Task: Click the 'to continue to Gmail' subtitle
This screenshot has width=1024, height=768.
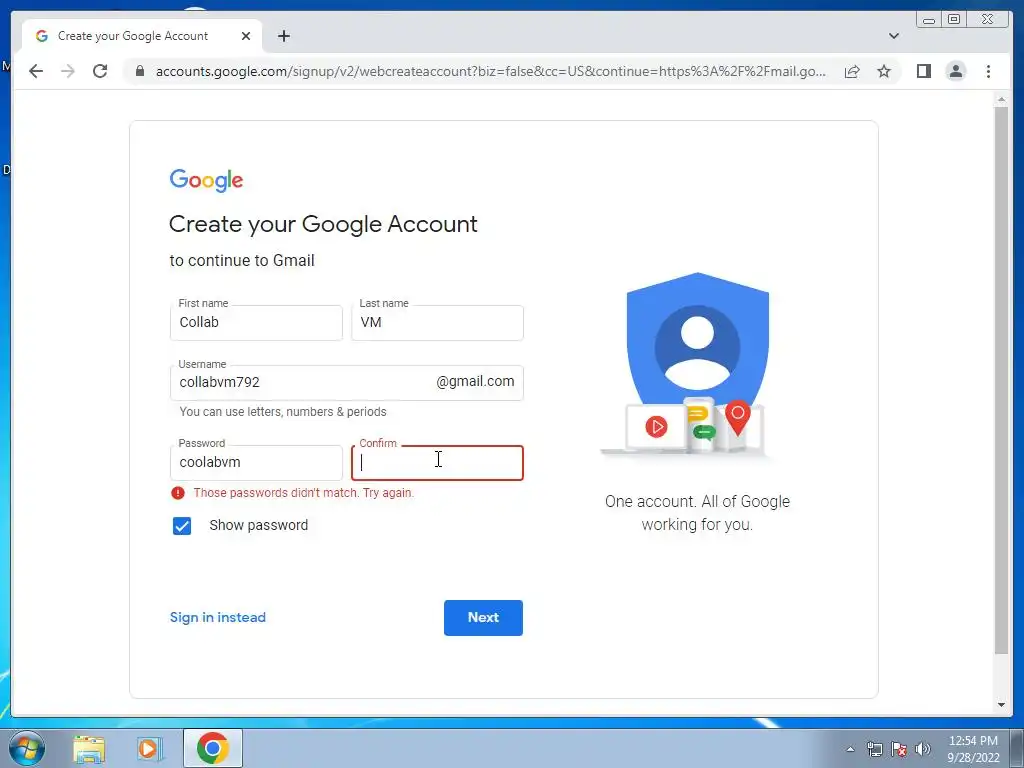Action: (x=242, y=261)
